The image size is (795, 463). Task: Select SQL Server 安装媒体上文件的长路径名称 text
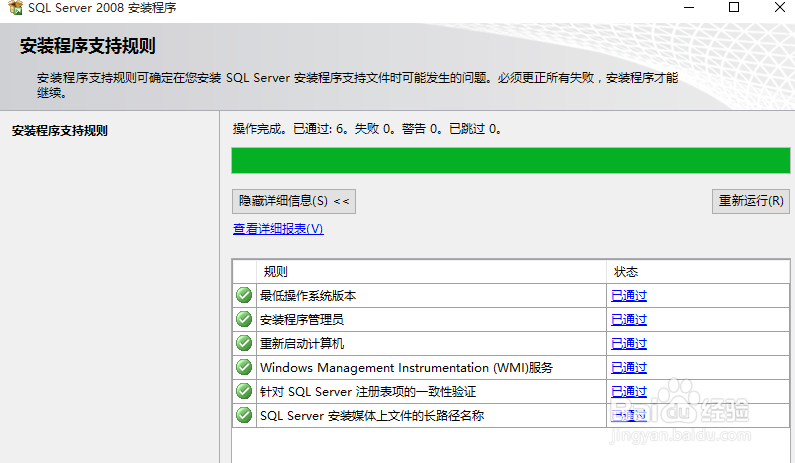click(372, 415)
